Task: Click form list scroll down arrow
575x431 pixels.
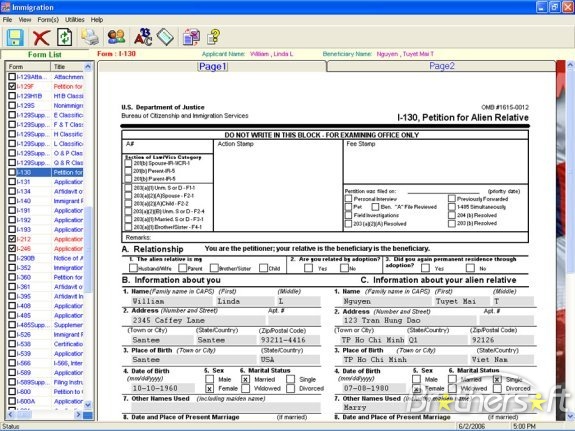Action: point(88,405)
